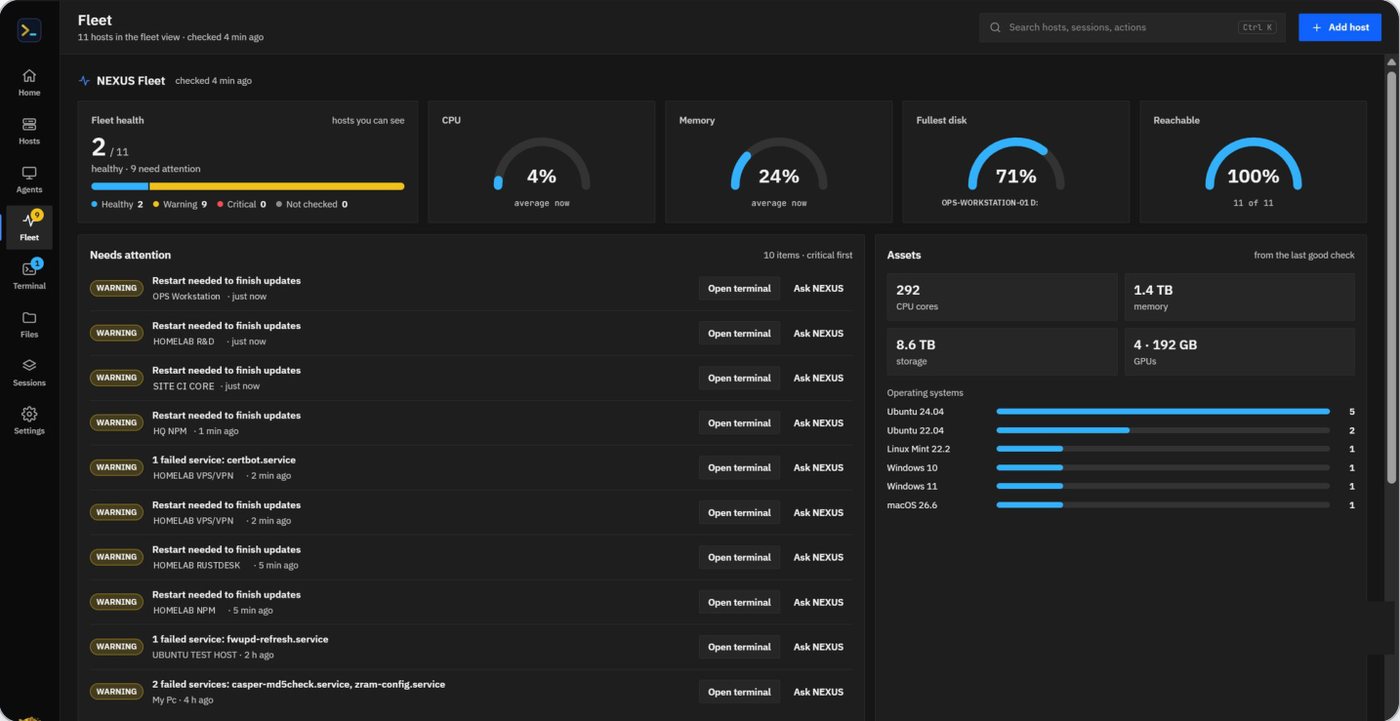Open terminal for My Pc
Image resolution: width=1400 pixels, height=721 pixels.
click(739, 692)
